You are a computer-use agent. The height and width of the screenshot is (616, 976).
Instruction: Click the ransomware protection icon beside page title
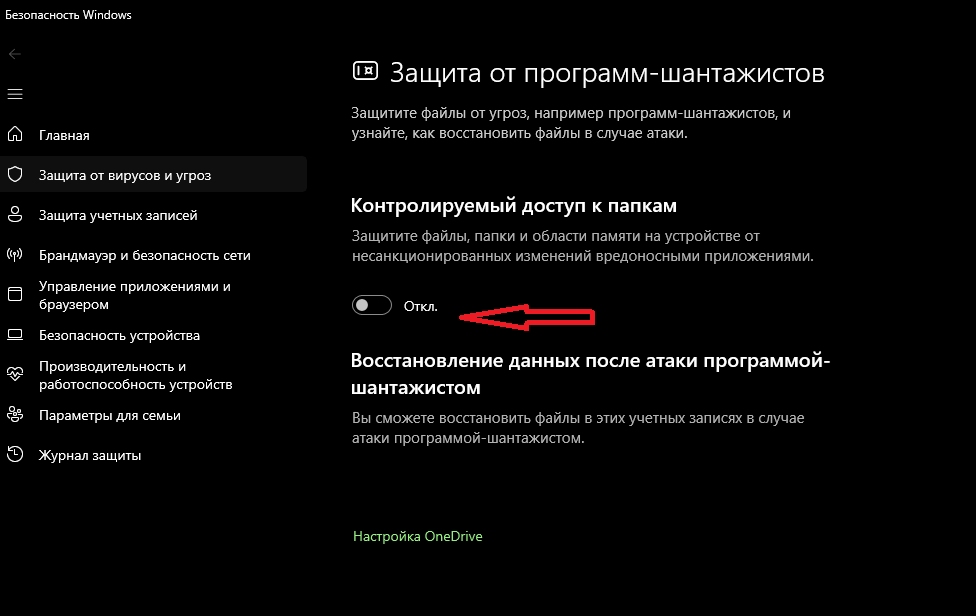365,71
